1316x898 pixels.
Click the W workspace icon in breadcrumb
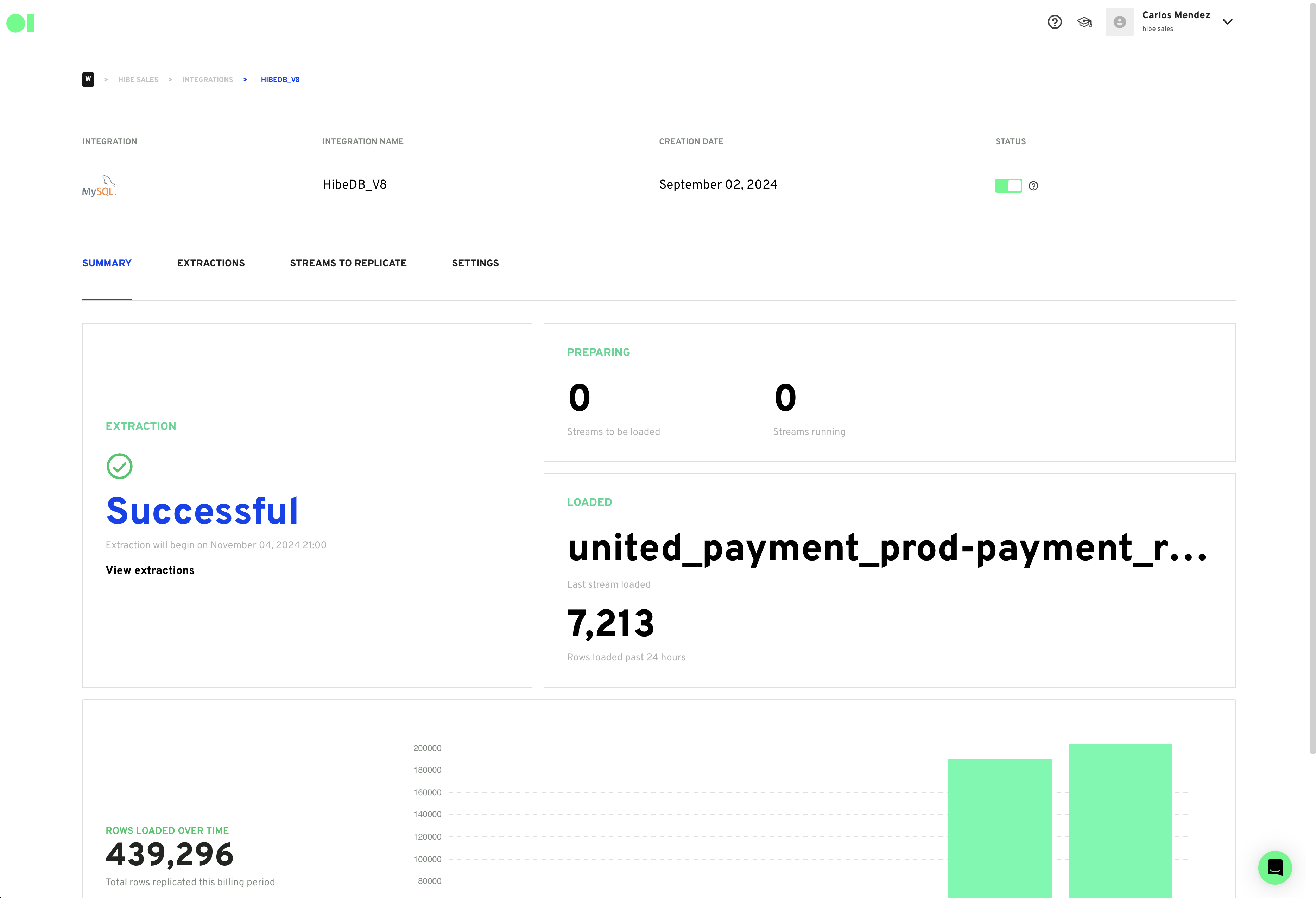point(88,80)
